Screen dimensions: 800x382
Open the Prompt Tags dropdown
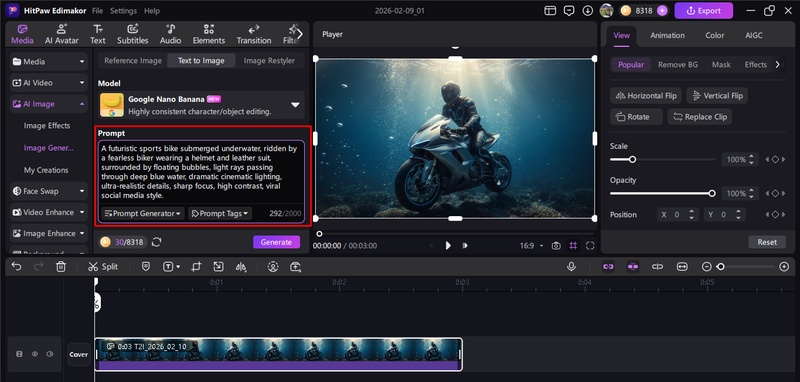(x=220, y=213)
